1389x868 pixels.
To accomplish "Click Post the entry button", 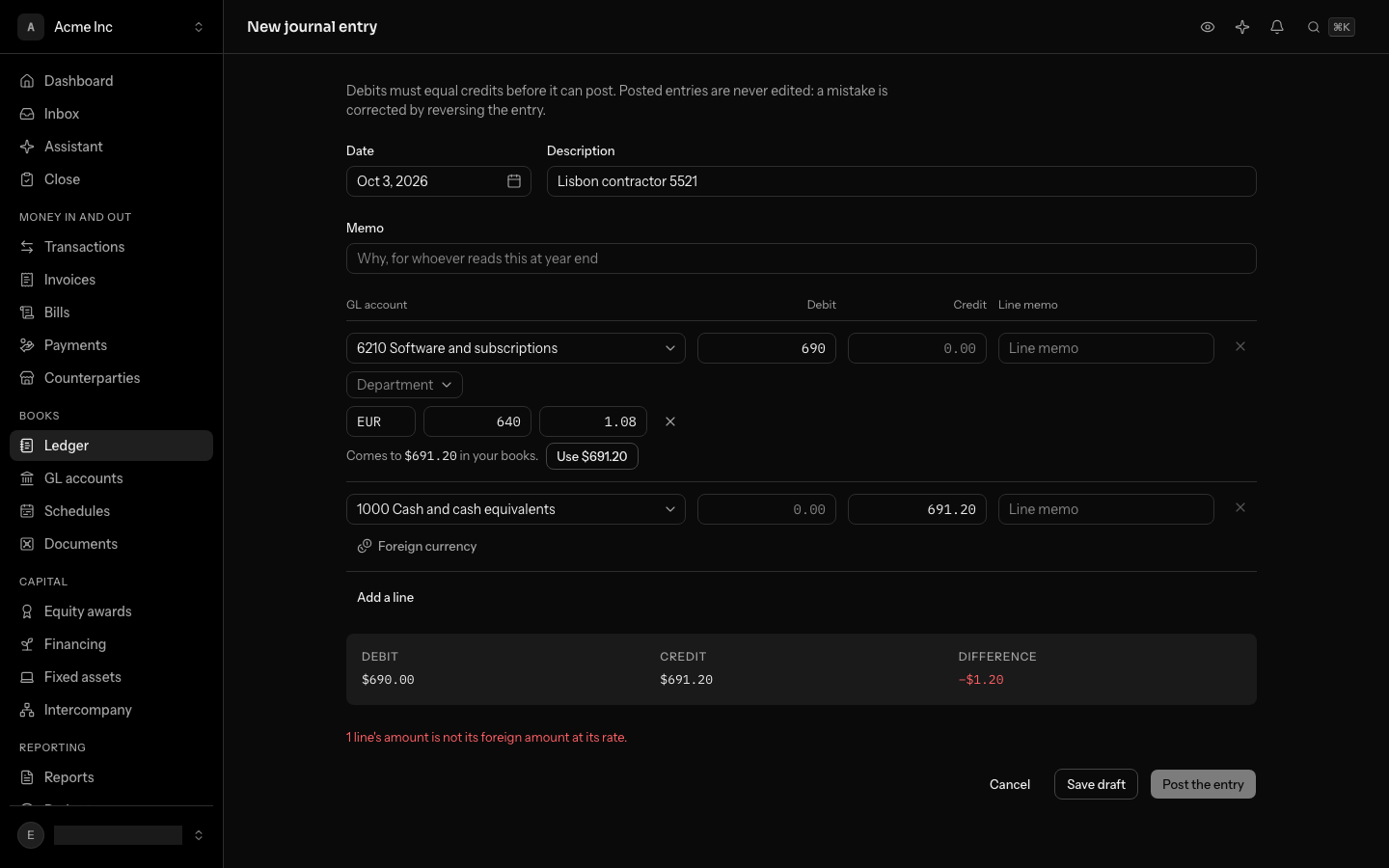I will [x=1203, y=784].
